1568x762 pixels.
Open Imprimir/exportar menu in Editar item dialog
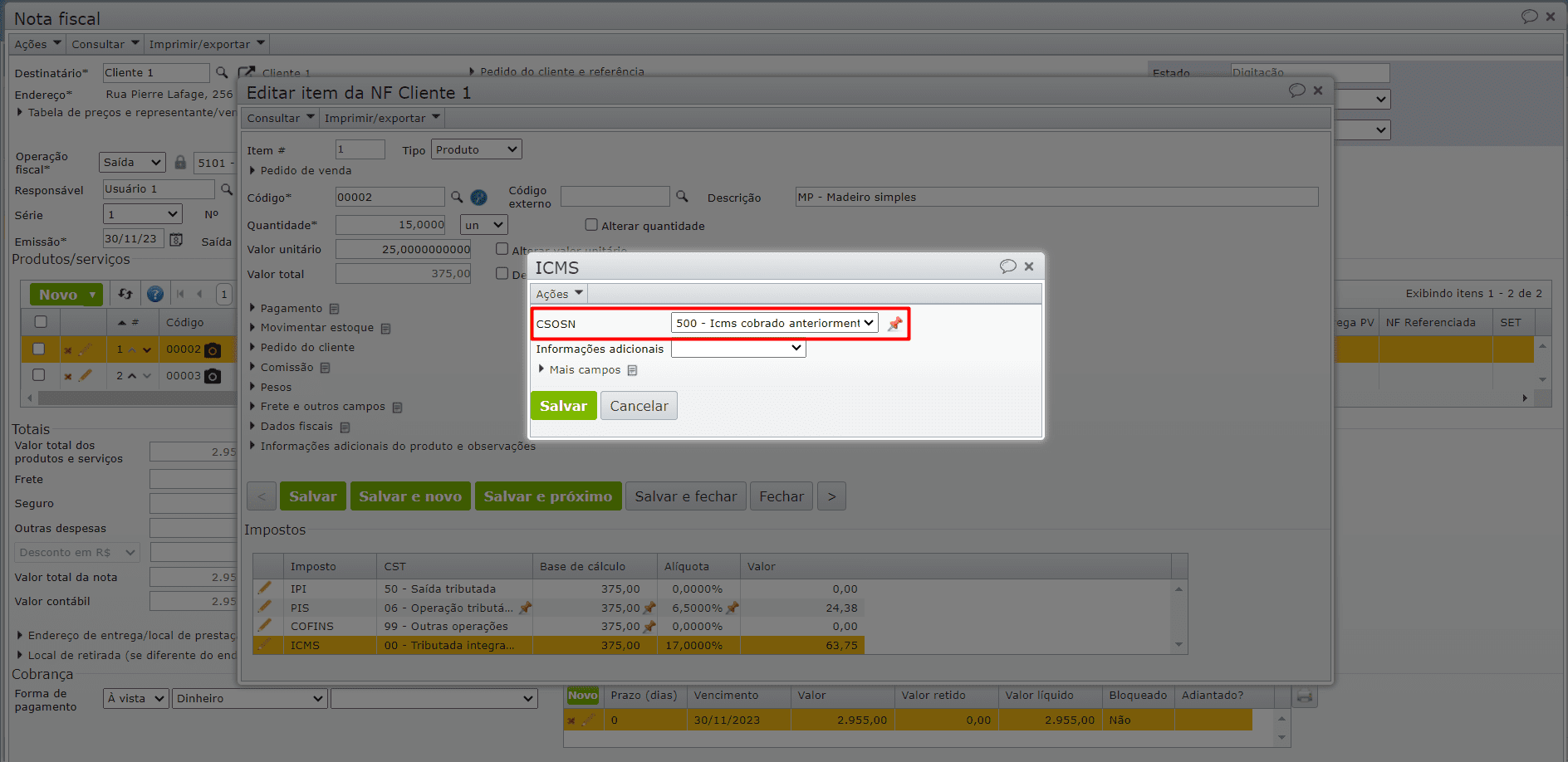point(382,118)
